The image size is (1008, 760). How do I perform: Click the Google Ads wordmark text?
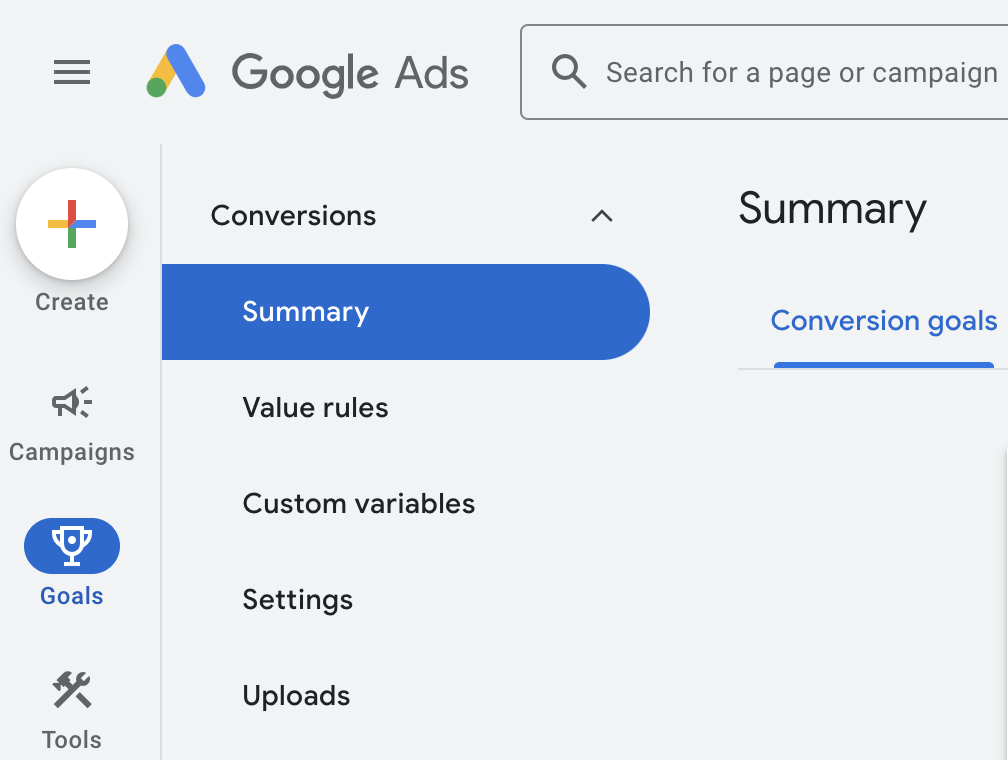click(350, 73)
